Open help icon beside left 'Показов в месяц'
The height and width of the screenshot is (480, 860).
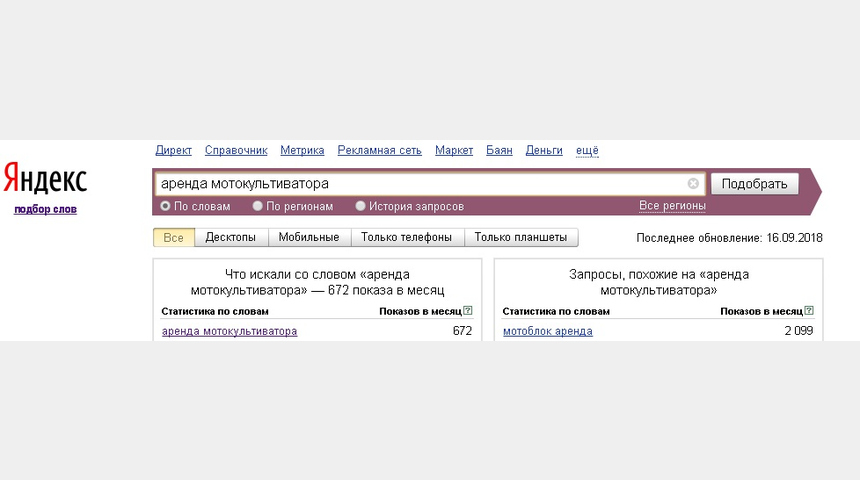pyautogui.click(x=468, y=310)
